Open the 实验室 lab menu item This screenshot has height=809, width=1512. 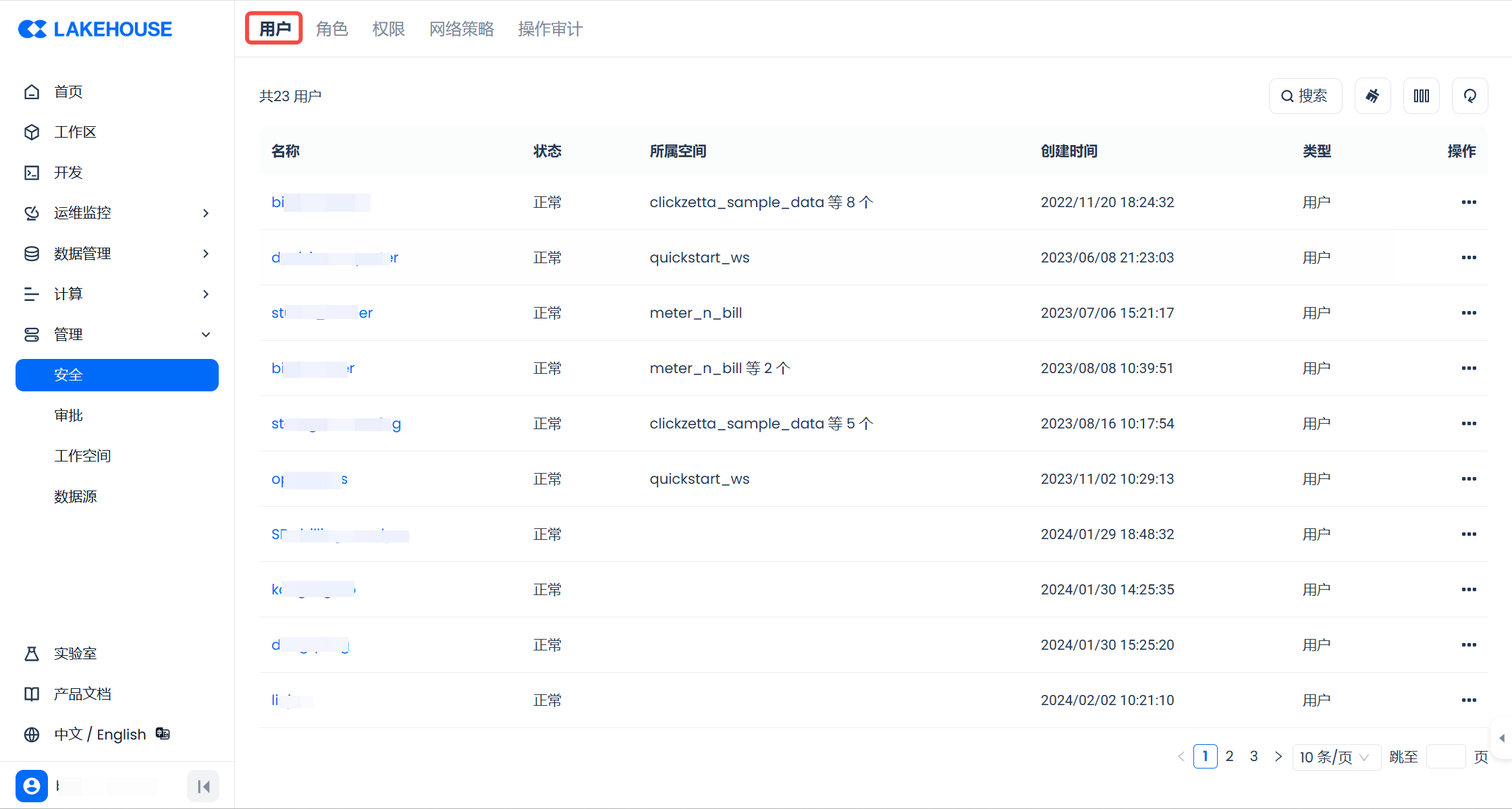pyautogui.click(x=75, y=653)
